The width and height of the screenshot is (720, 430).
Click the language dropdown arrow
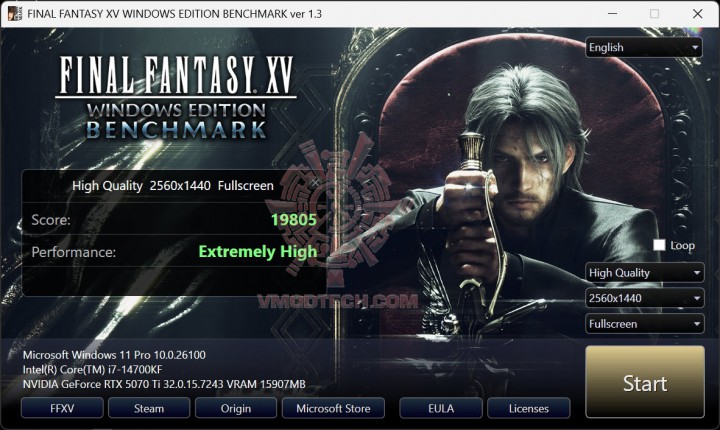pyautogui.click(x=694, y=47)
